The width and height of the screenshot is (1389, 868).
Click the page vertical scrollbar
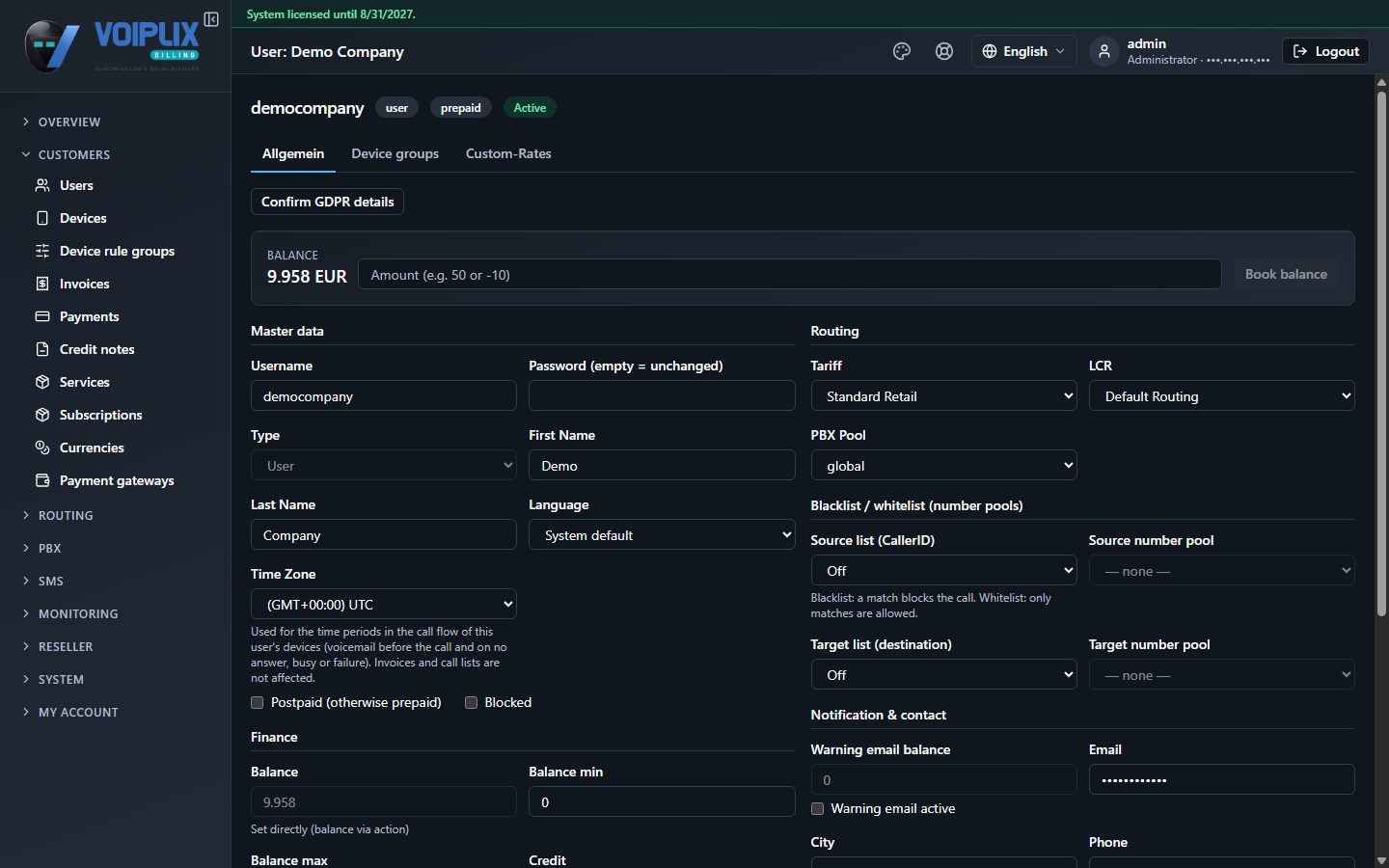1381,353
